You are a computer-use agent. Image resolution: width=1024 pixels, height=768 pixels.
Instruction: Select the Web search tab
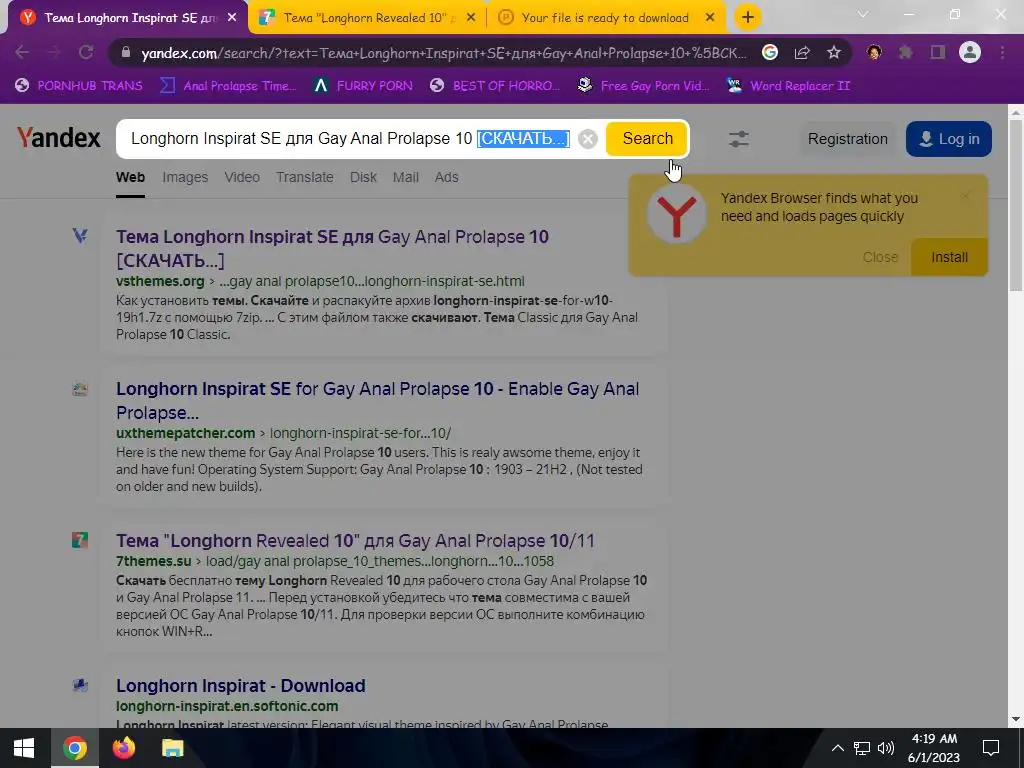click(x=131, y=178)
